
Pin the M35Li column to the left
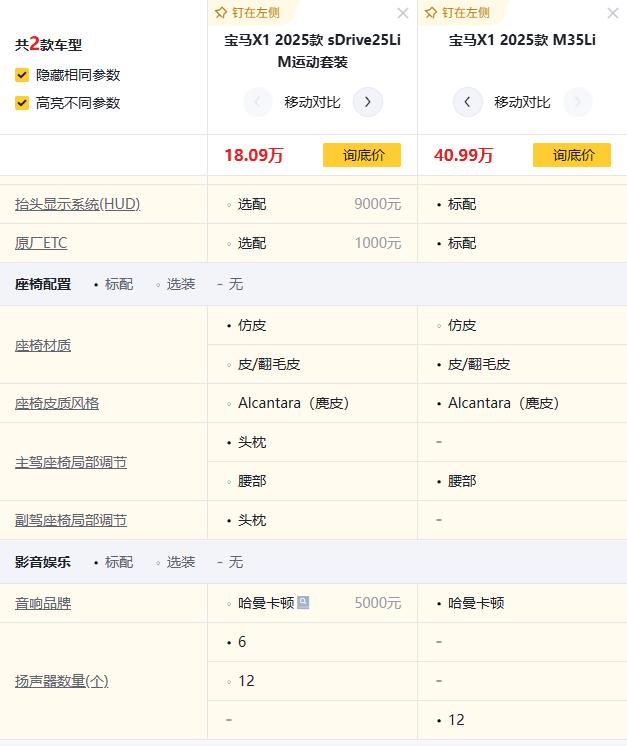pyautogui.click(x=456, y=13)
